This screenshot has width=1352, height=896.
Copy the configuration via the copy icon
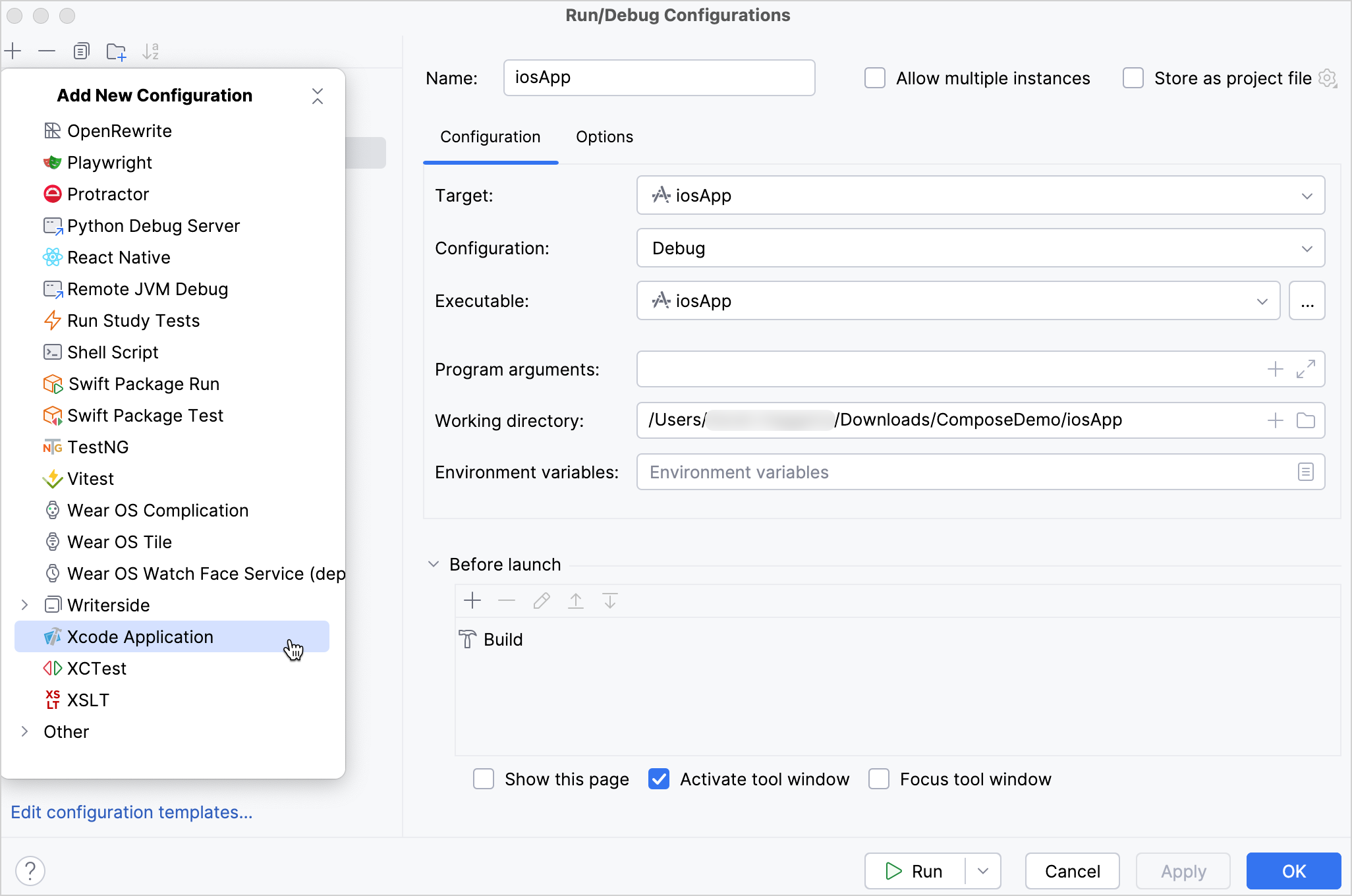click(x=82, y=51)
